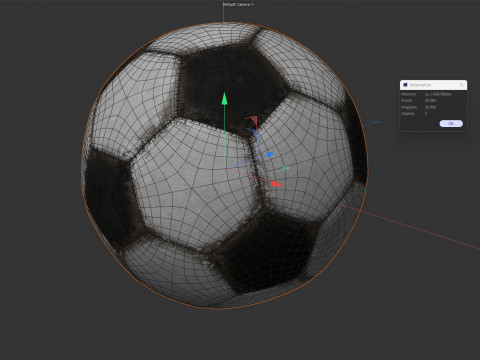Click the Default Camera label
The height and width of the screenshot is (360, 480).
tap(236, 4)
